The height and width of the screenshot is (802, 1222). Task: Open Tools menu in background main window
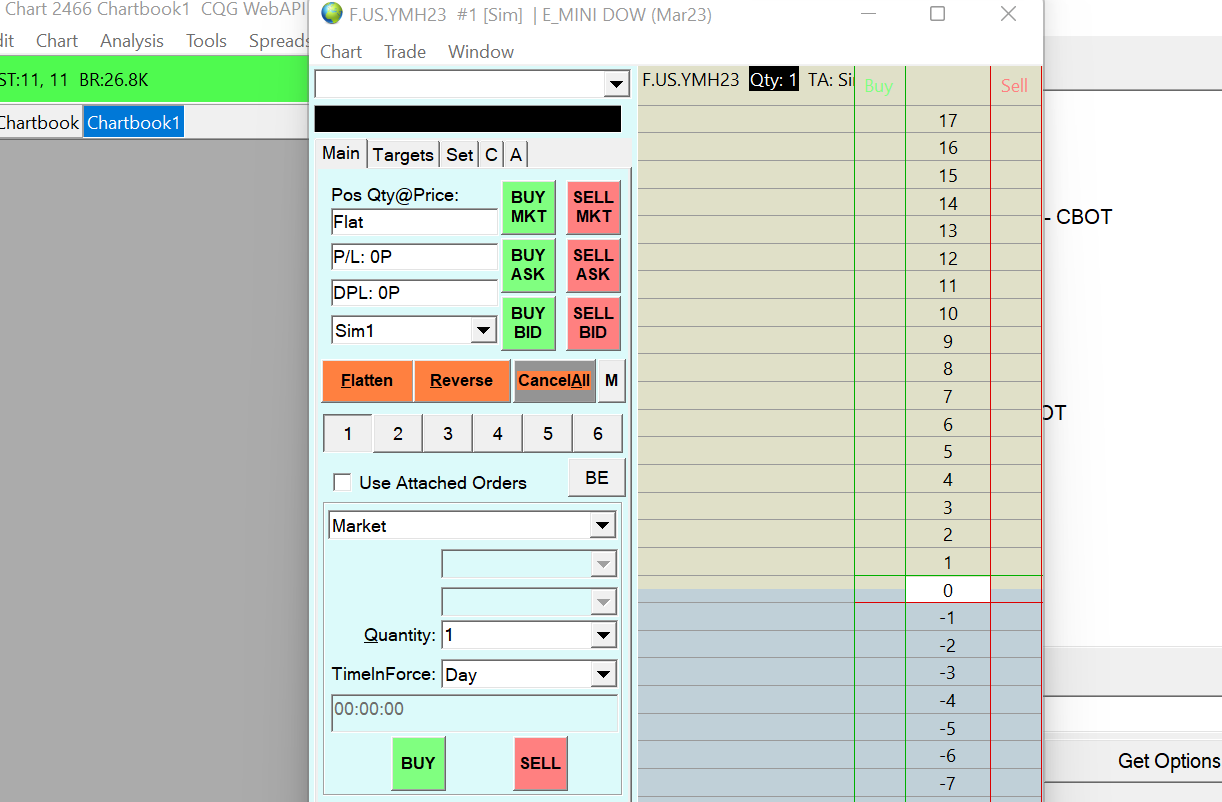click(x=206, y=41)
